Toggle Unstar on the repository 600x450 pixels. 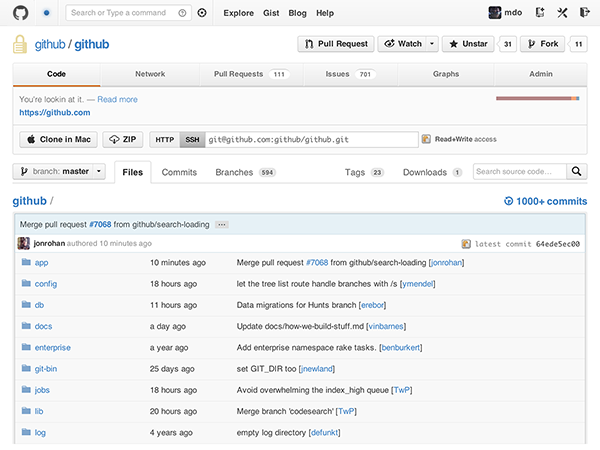click(468, 44)
